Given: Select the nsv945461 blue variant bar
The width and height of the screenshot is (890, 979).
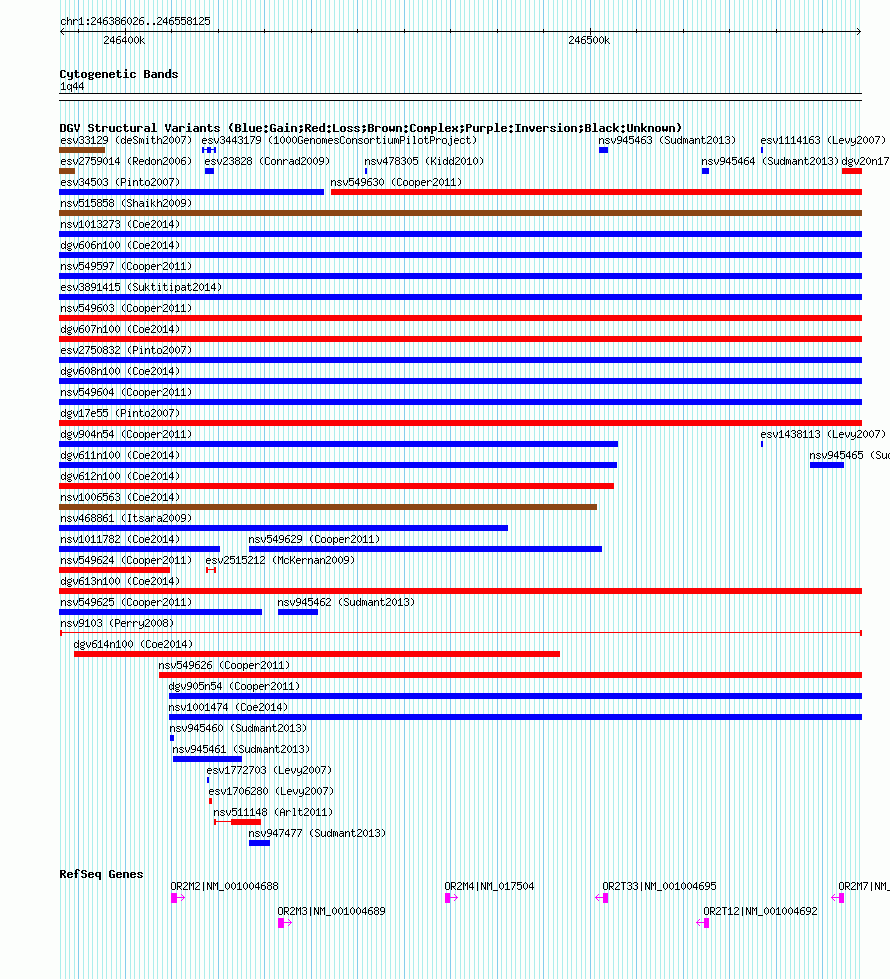Looking at the screenshot, I should point(207,759).
